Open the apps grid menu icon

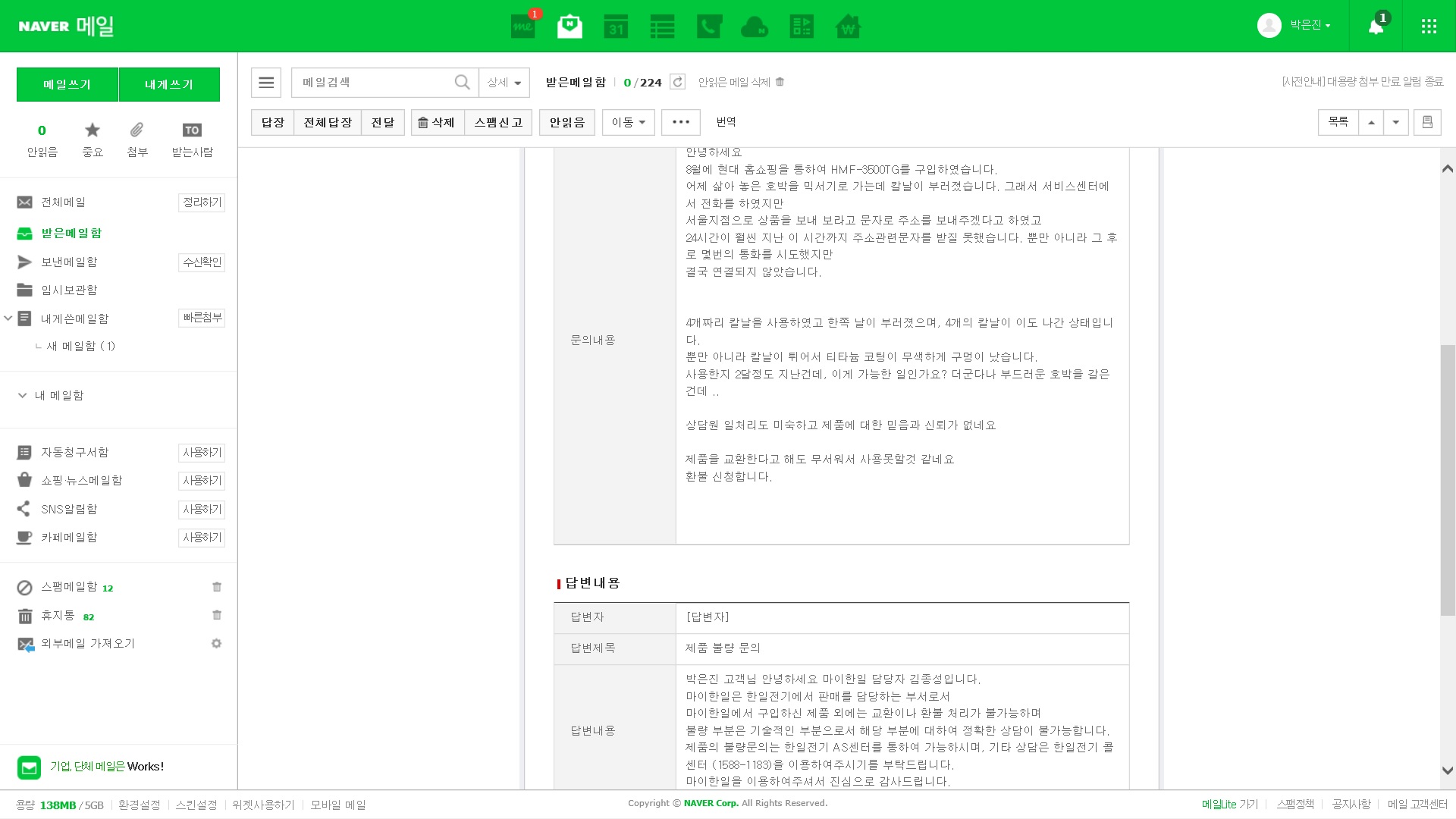(x=1429, y=27)
